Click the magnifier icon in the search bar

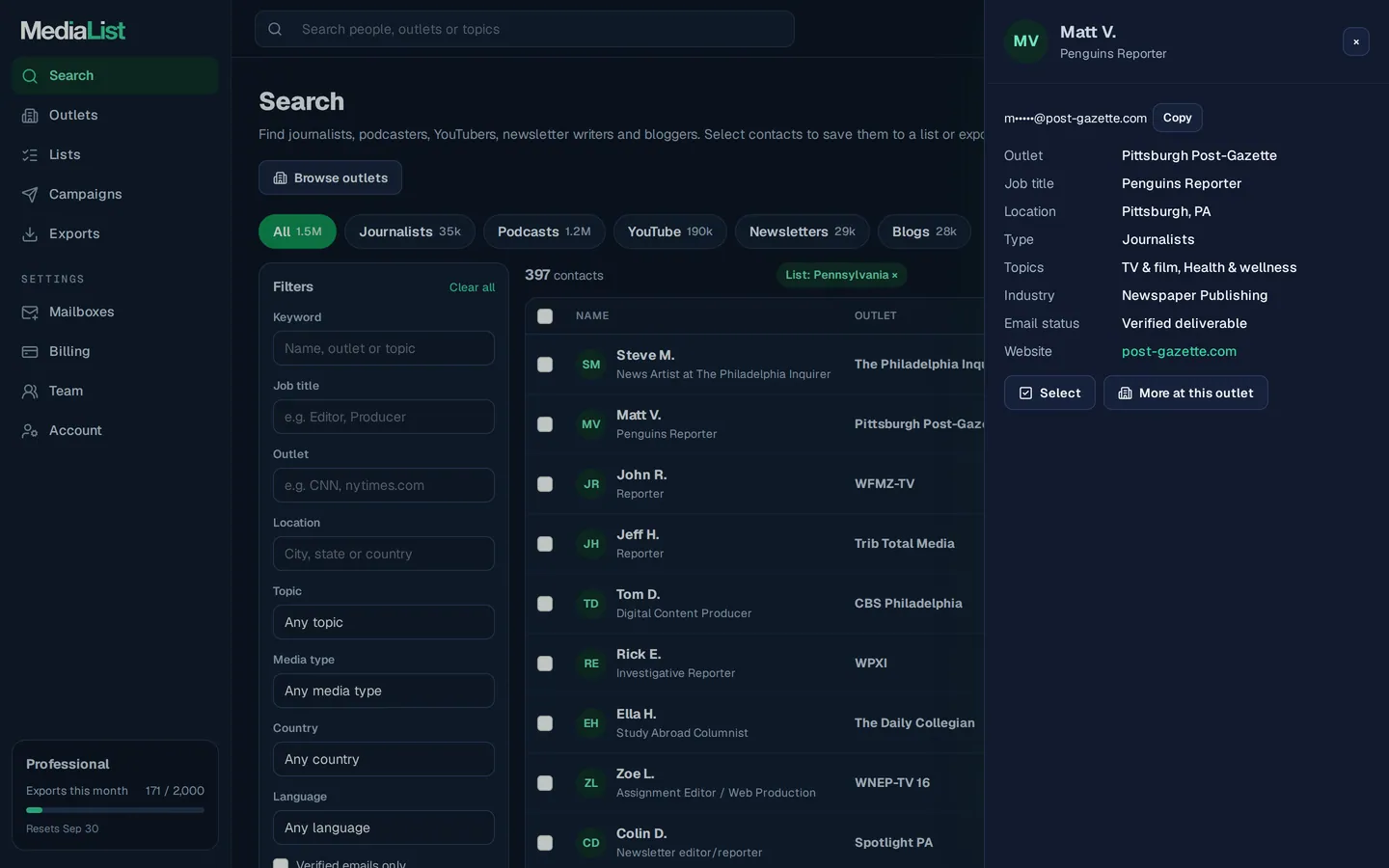pos(275,29)
